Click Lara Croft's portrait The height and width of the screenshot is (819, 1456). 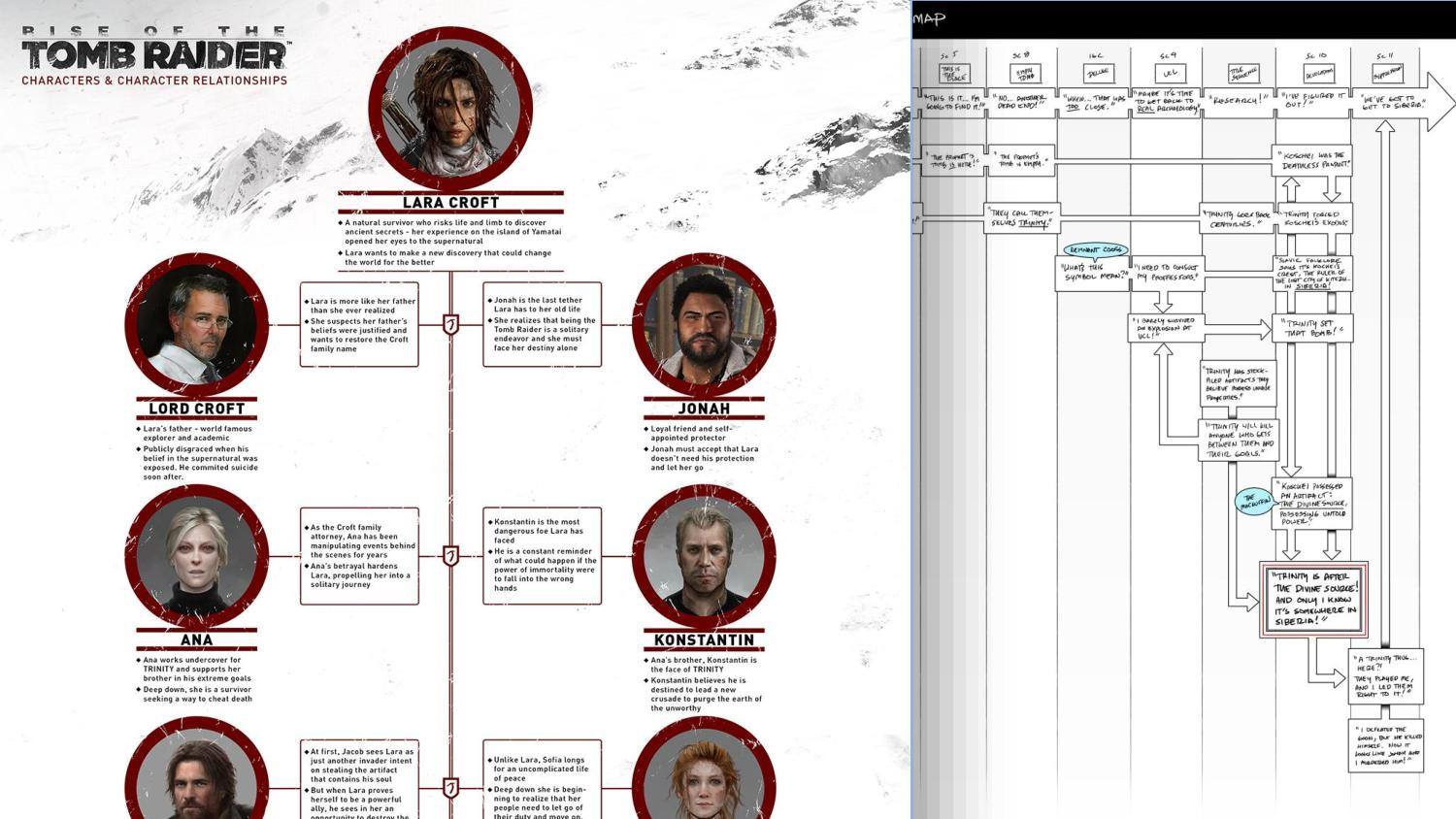450,108
